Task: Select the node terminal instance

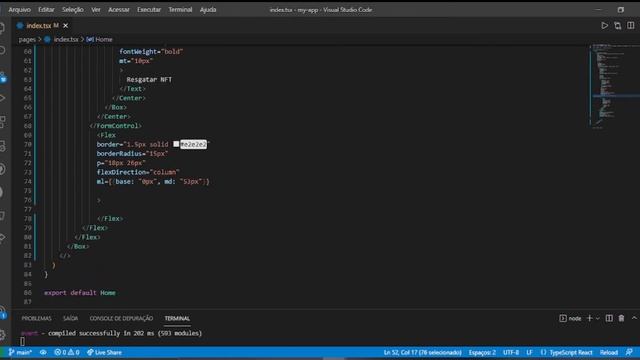Action: tap(570, 318)
